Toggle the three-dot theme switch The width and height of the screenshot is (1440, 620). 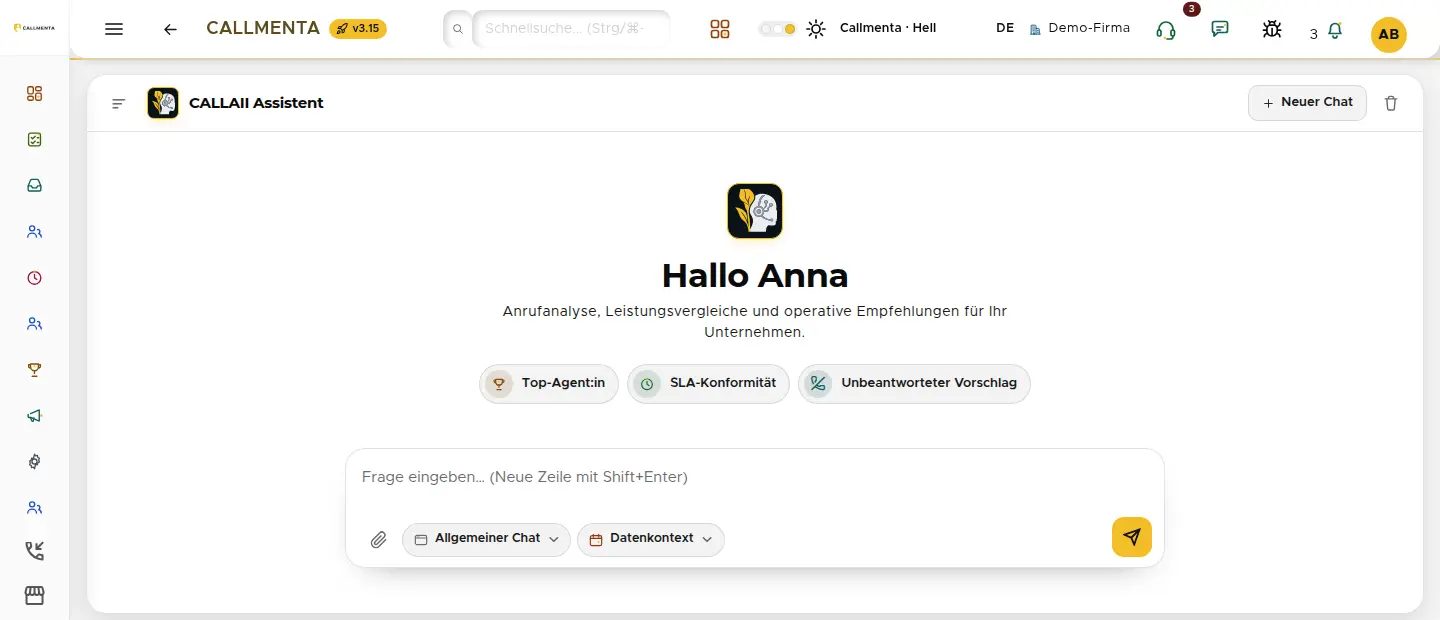[778, 29]
